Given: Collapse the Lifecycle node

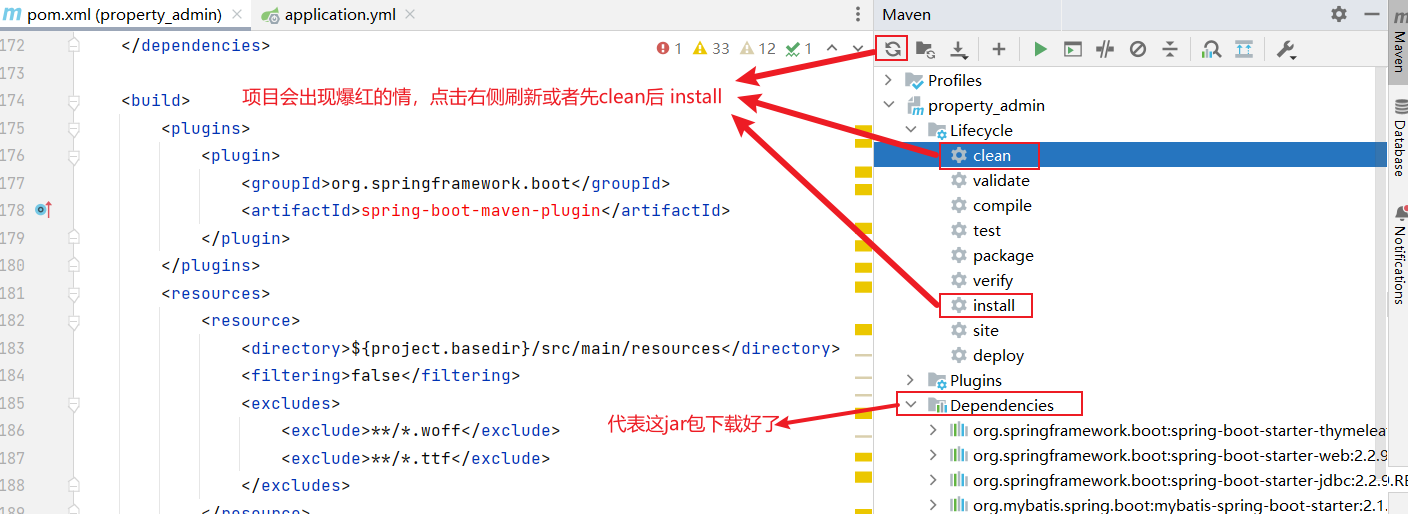Looking at the screenshot, I should pyautogui.click(x=910, y=130).
